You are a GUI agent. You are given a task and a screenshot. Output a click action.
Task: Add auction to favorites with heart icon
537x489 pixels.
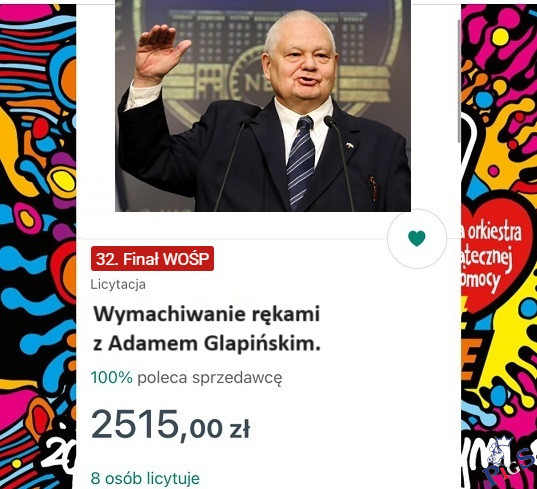[x=417, y=239]
